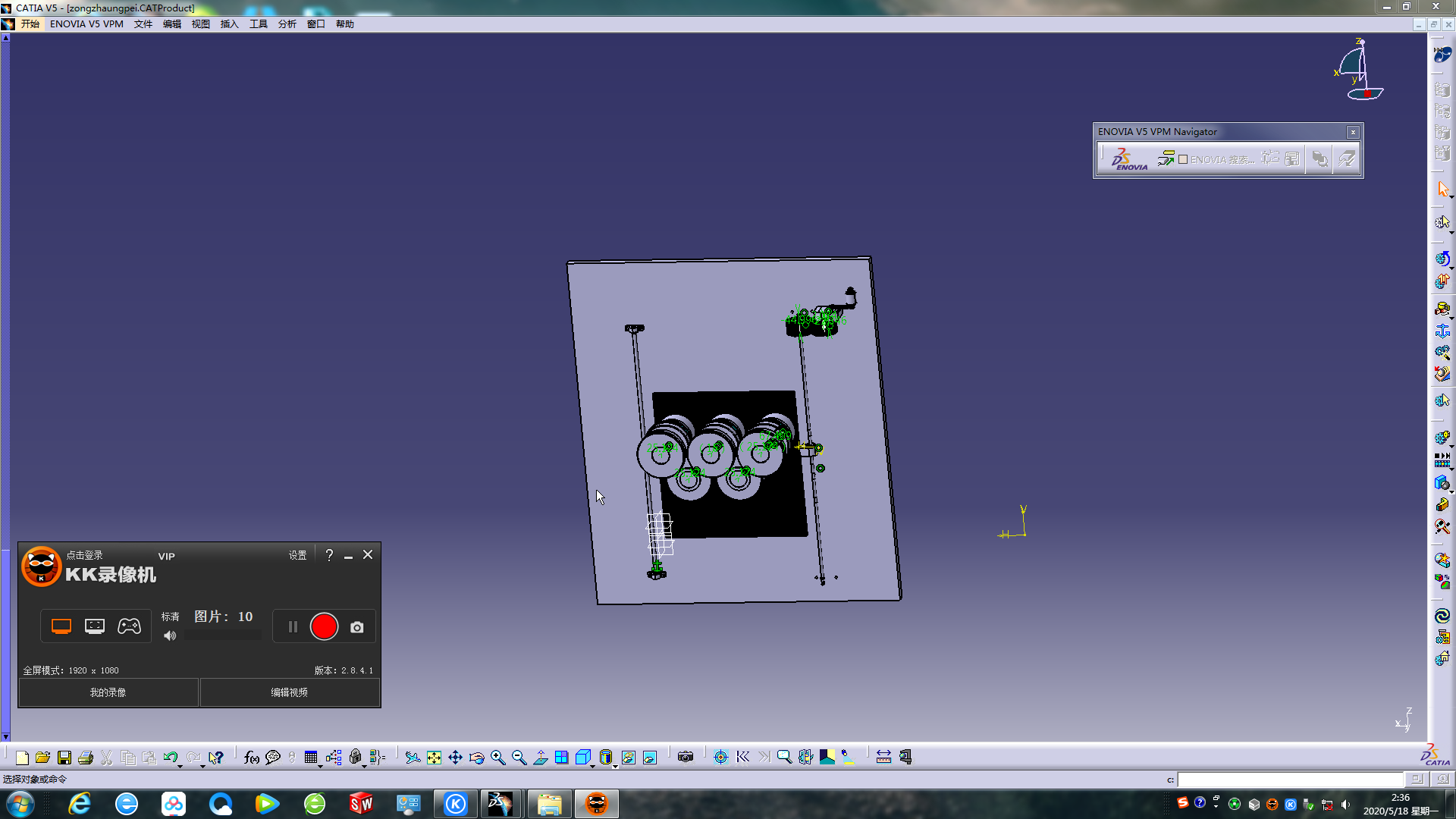Expand the Undo history dropdown arrow
Image resolution: width=1456 pixels, height=819 pixels.
tap(180, 766)
